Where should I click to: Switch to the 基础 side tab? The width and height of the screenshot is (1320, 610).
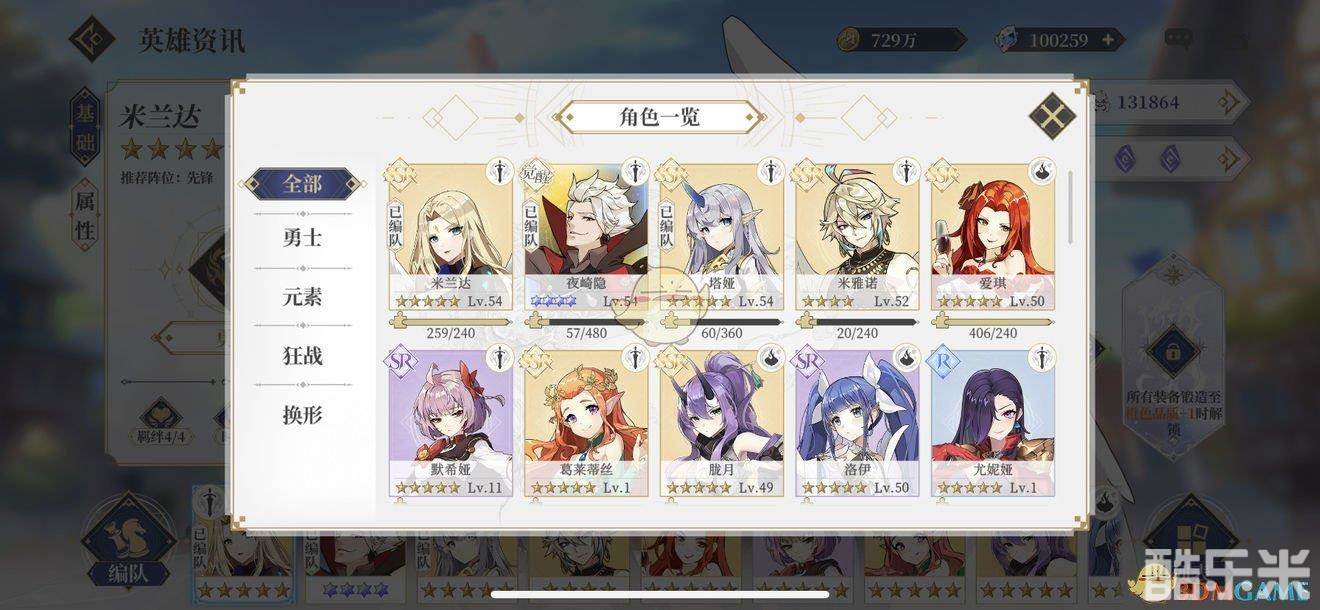[x=86, y=128]
